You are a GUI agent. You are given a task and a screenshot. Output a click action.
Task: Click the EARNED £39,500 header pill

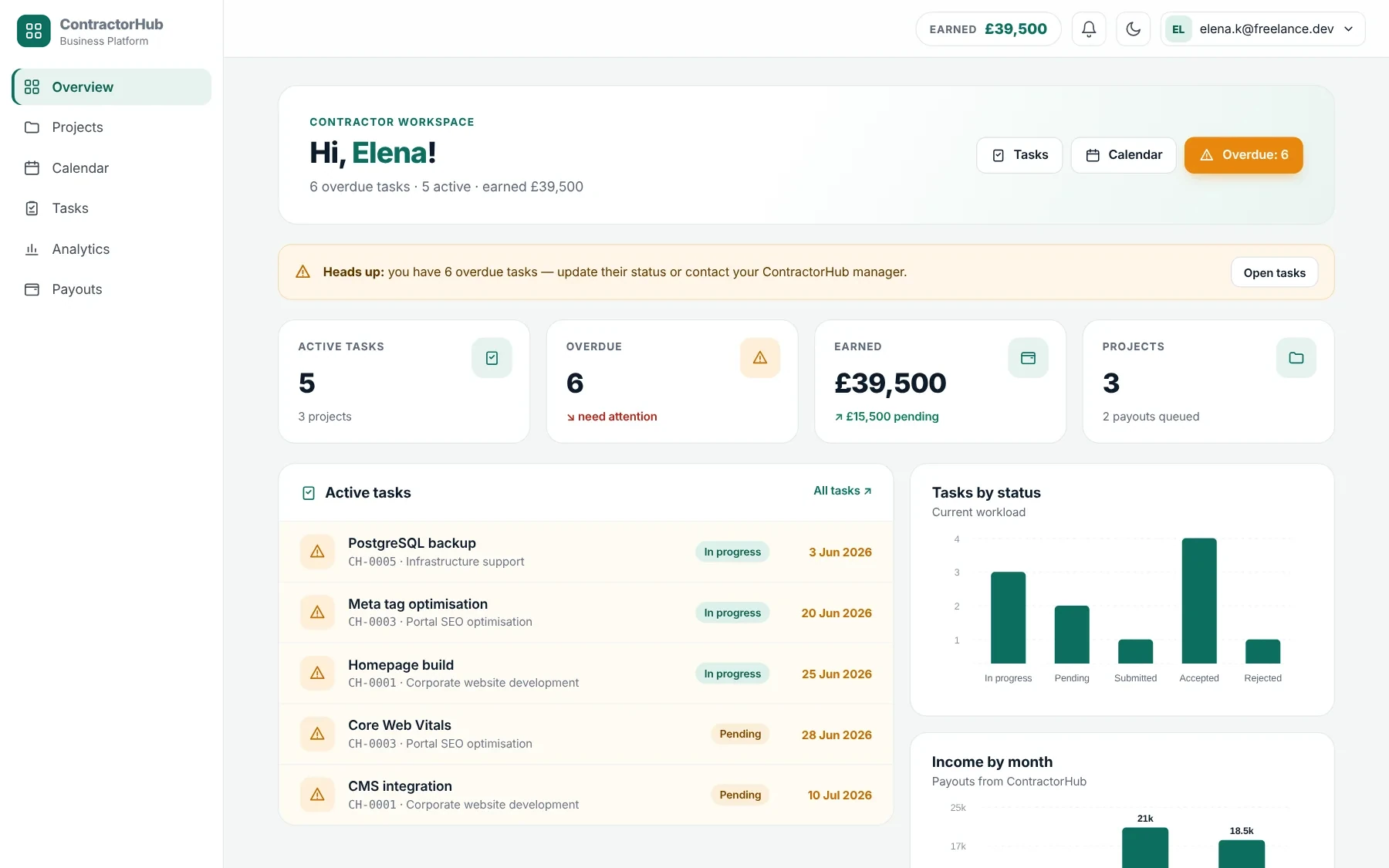click(988, 29)
